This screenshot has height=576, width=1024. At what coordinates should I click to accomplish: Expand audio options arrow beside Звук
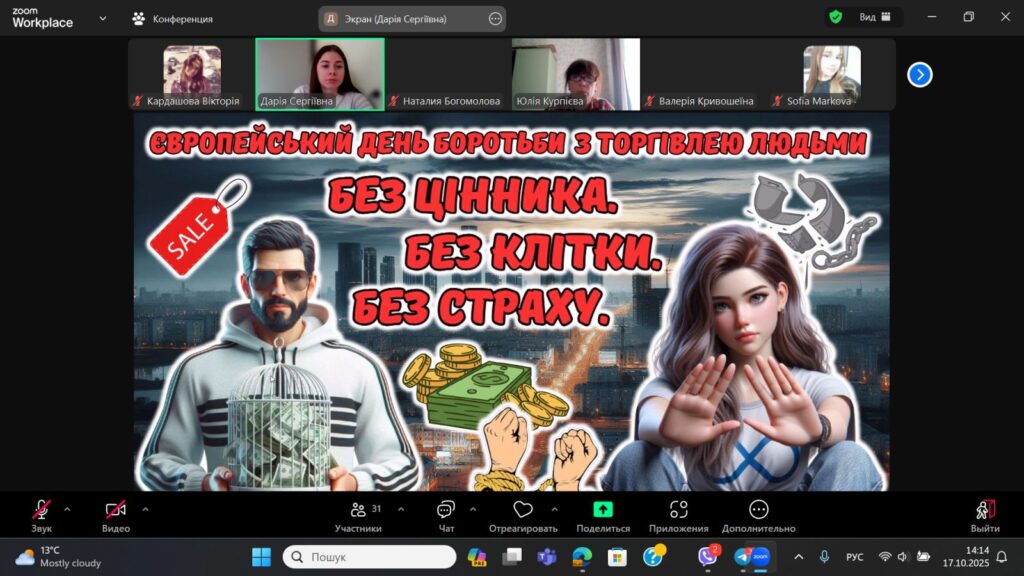click(x=68, y=509)
